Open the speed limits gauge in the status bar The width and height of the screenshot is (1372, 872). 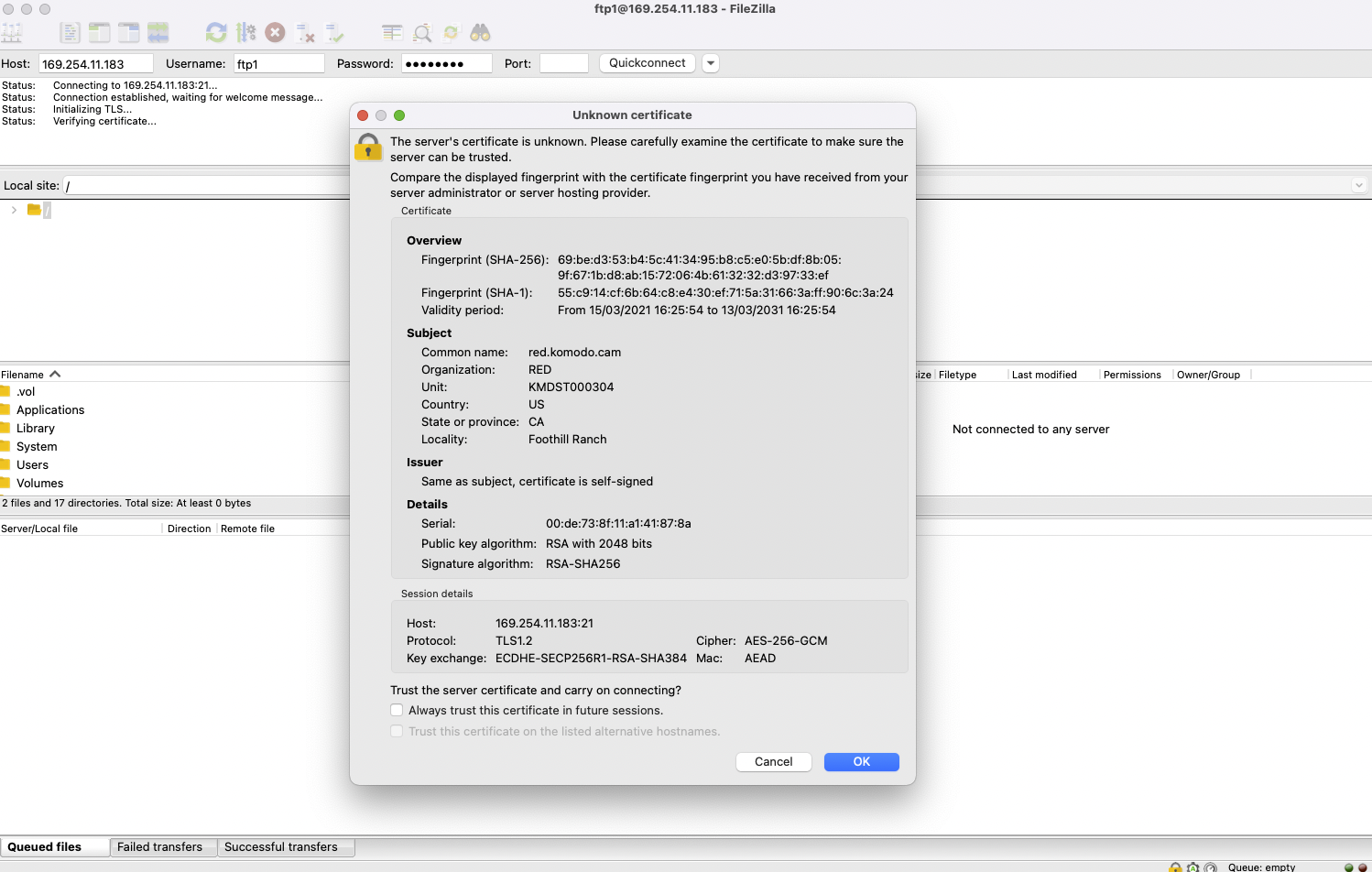1210,867
